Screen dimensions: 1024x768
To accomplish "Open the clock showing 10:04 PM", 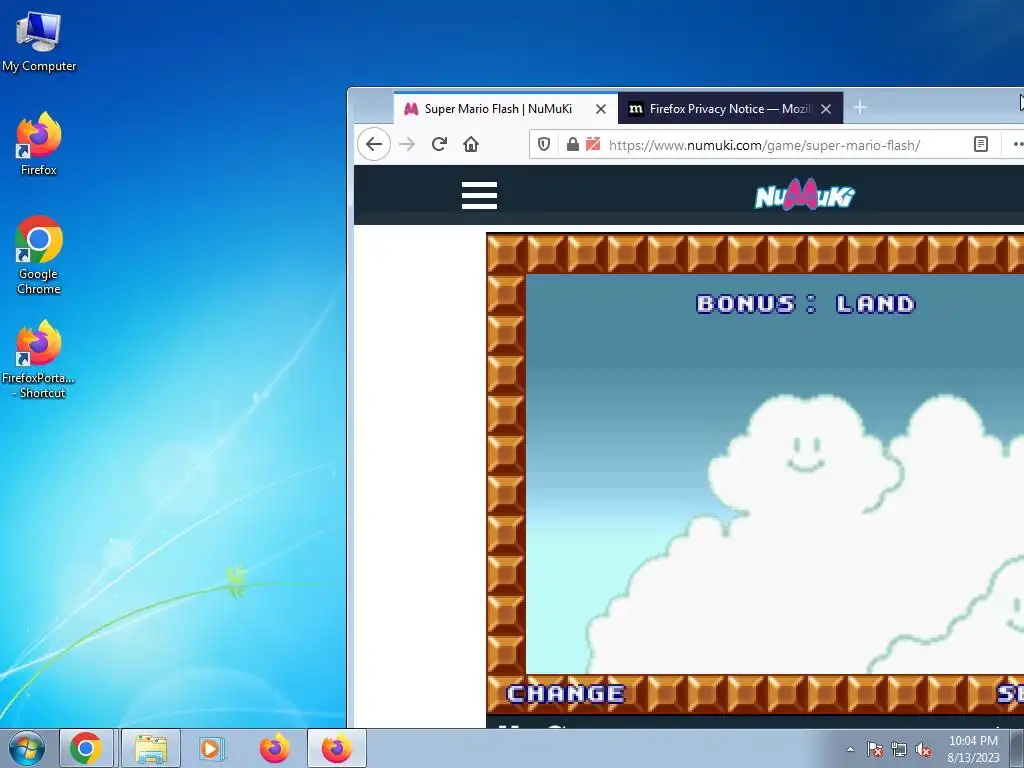I will coord(973,748).
